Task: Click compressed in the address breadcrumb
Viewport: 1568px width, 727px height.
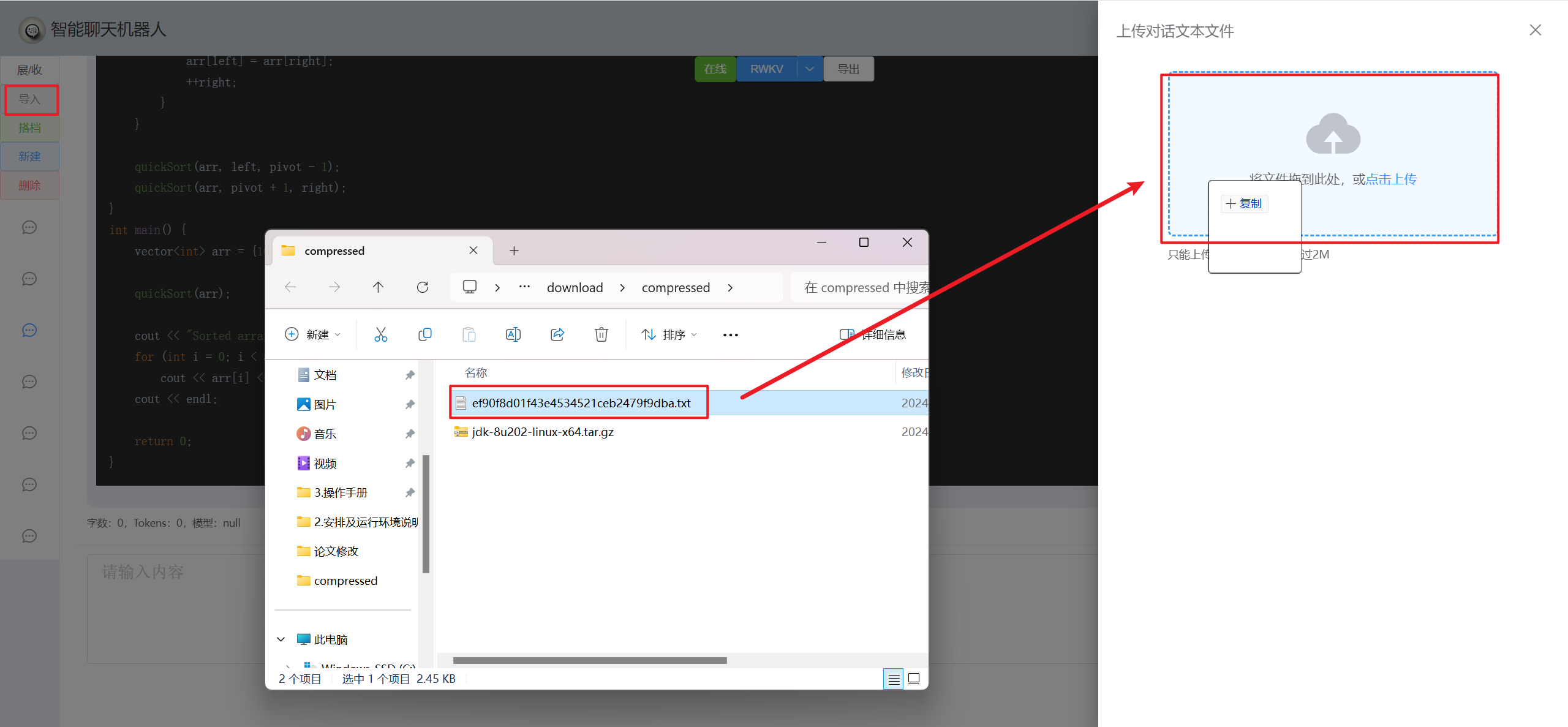Action: [676, 288]
